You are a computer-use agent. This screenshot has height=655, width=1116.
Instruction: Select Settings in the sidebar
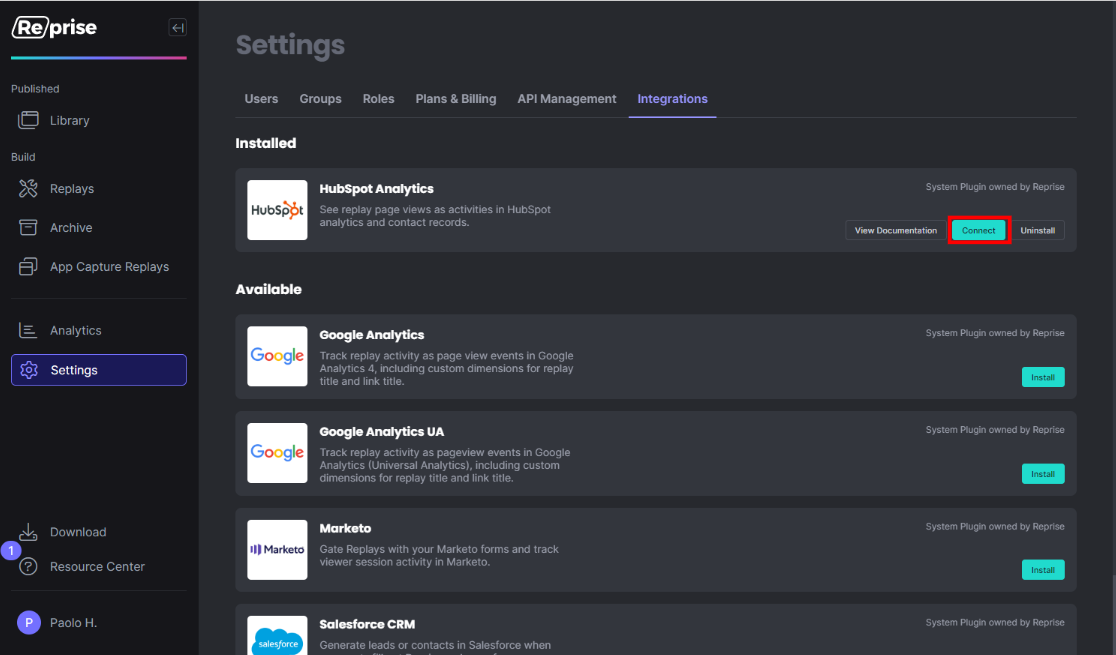click(74, 369)
